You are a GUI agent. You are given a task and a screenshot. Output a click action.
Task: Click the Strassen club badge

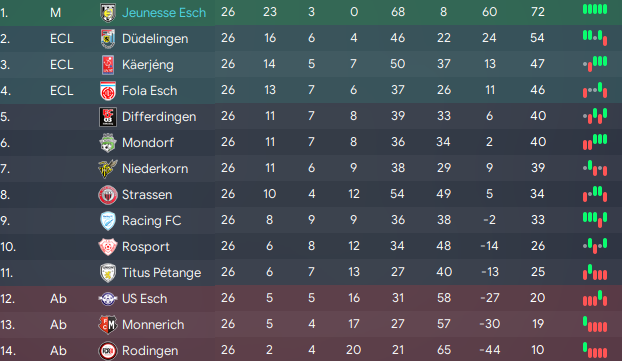(x=108, y=195)
